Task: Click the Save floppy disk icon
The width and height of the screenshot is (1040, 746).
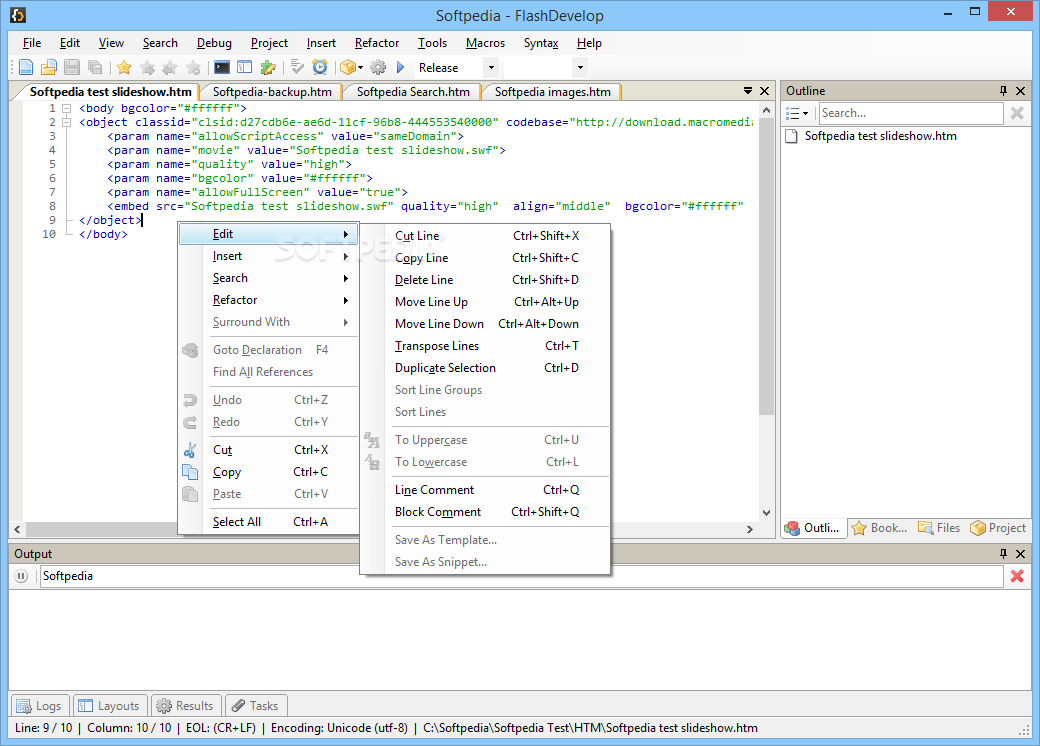Action: [72, 67]
